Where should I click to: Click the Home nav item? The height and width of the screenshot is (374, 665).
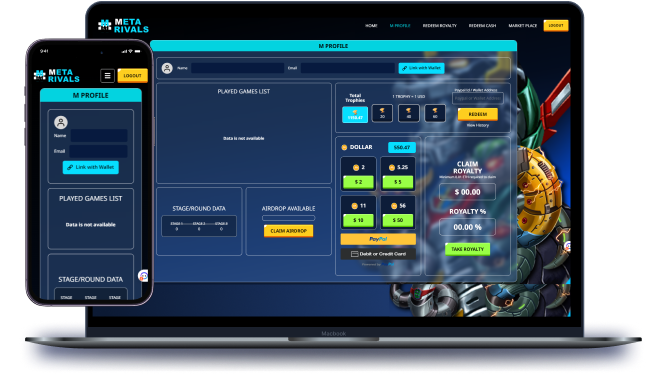tap(371, 25)
